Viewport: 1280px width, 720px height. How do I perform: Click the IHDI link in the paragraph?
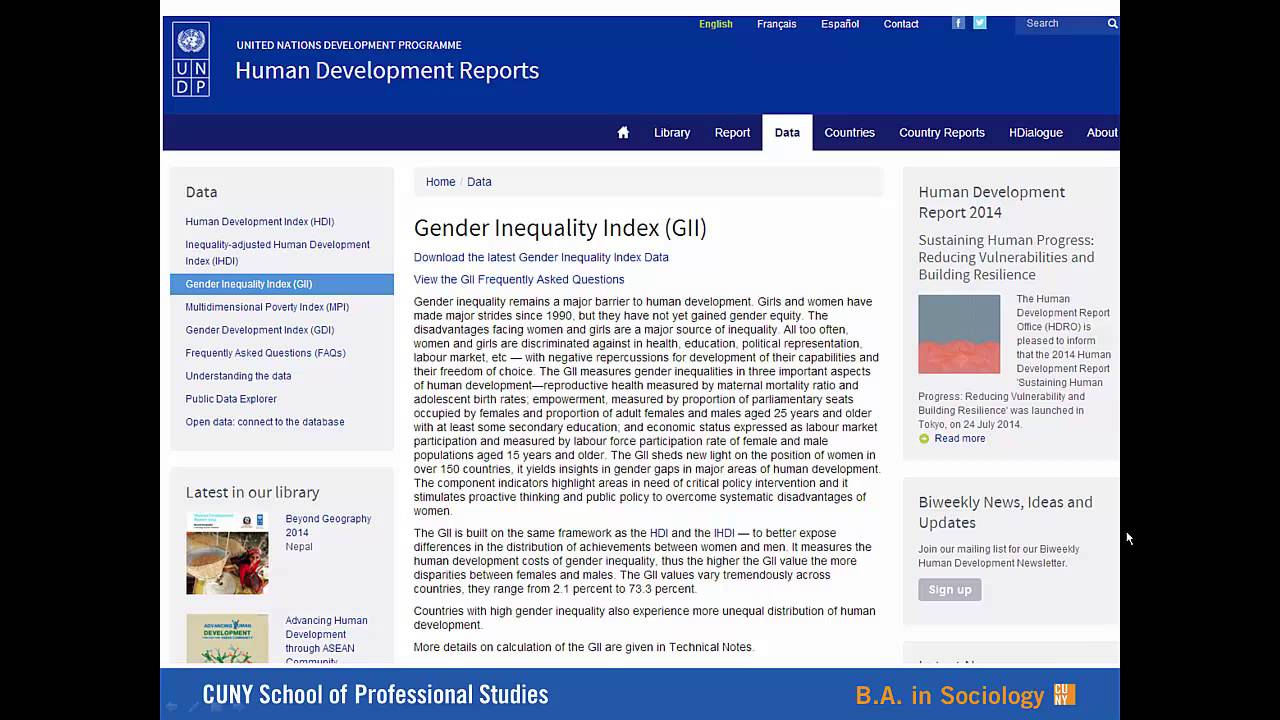pyautogui.click(x=724, y=533)
